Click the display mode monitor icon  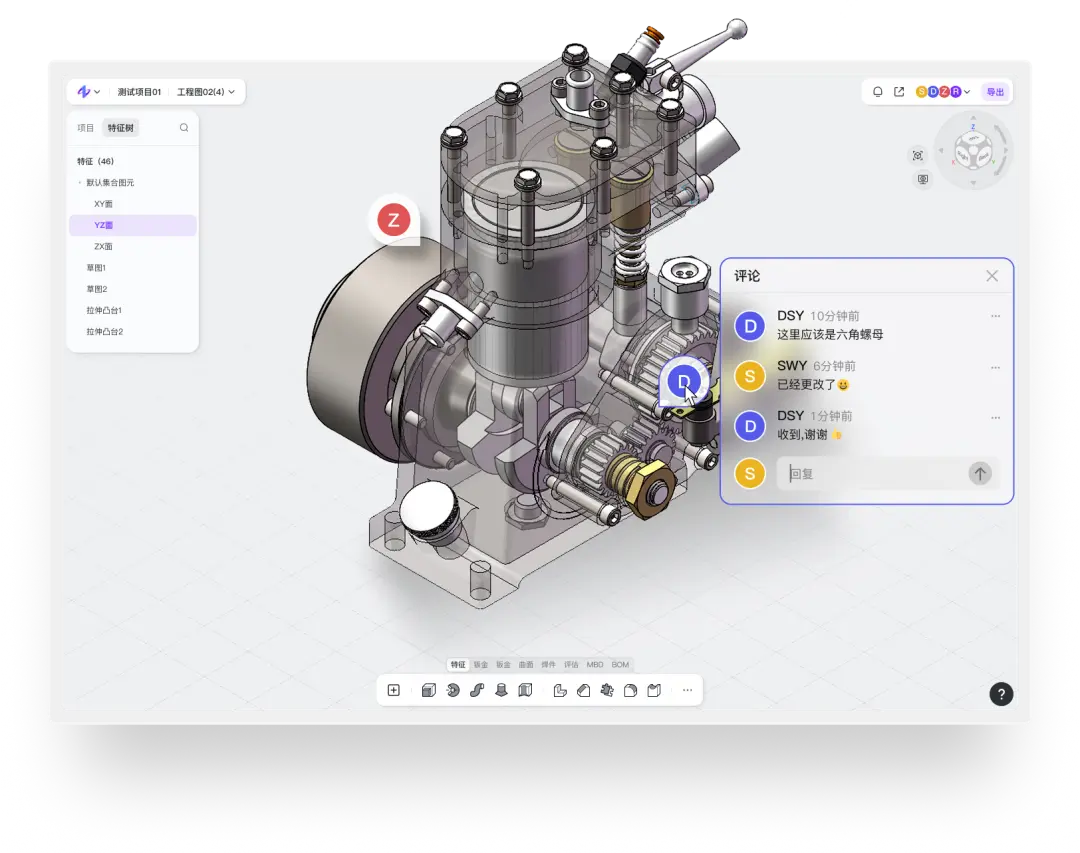(x=923, y=179)
